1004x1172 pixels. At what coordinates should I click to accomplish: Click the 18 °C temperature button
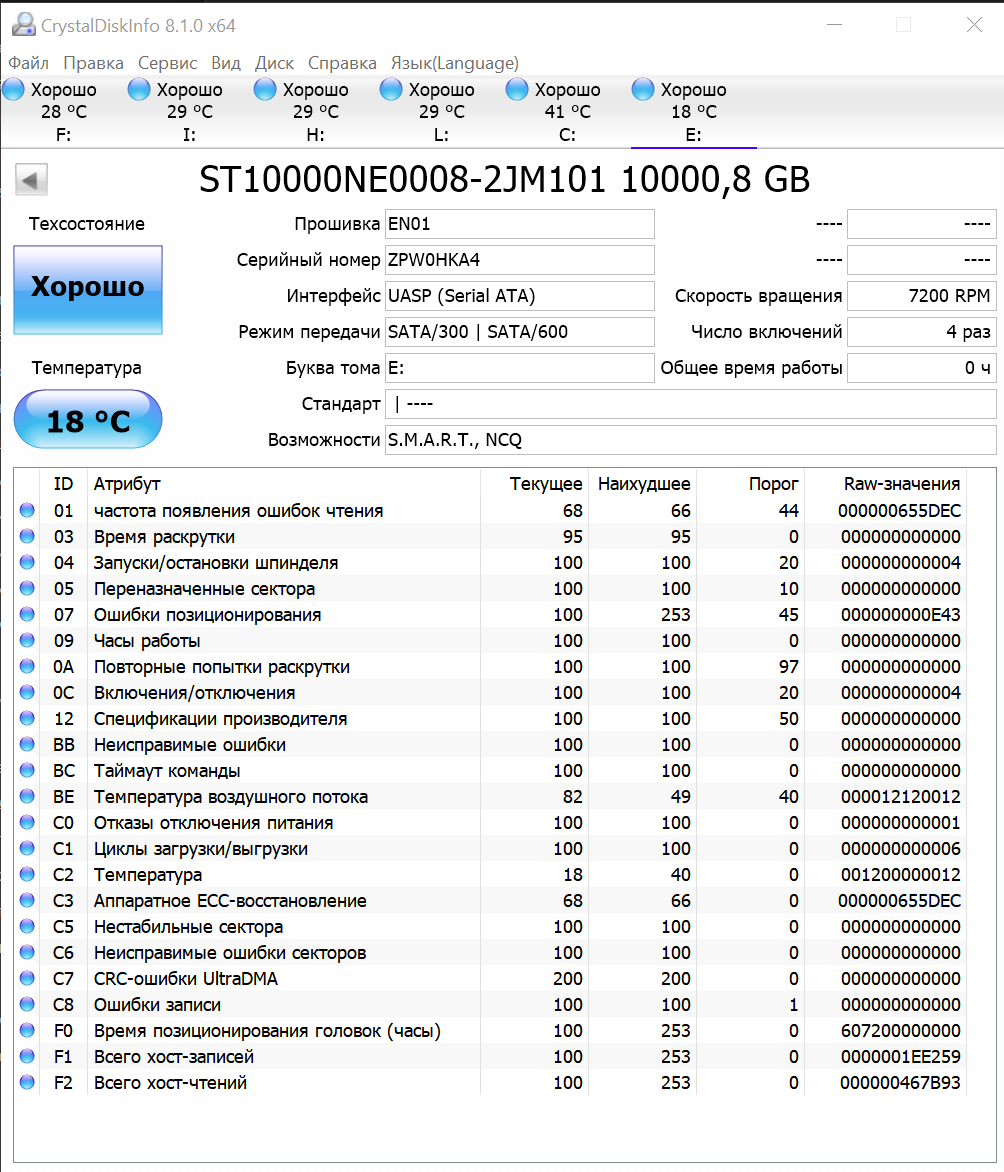(x=88, y=420)
